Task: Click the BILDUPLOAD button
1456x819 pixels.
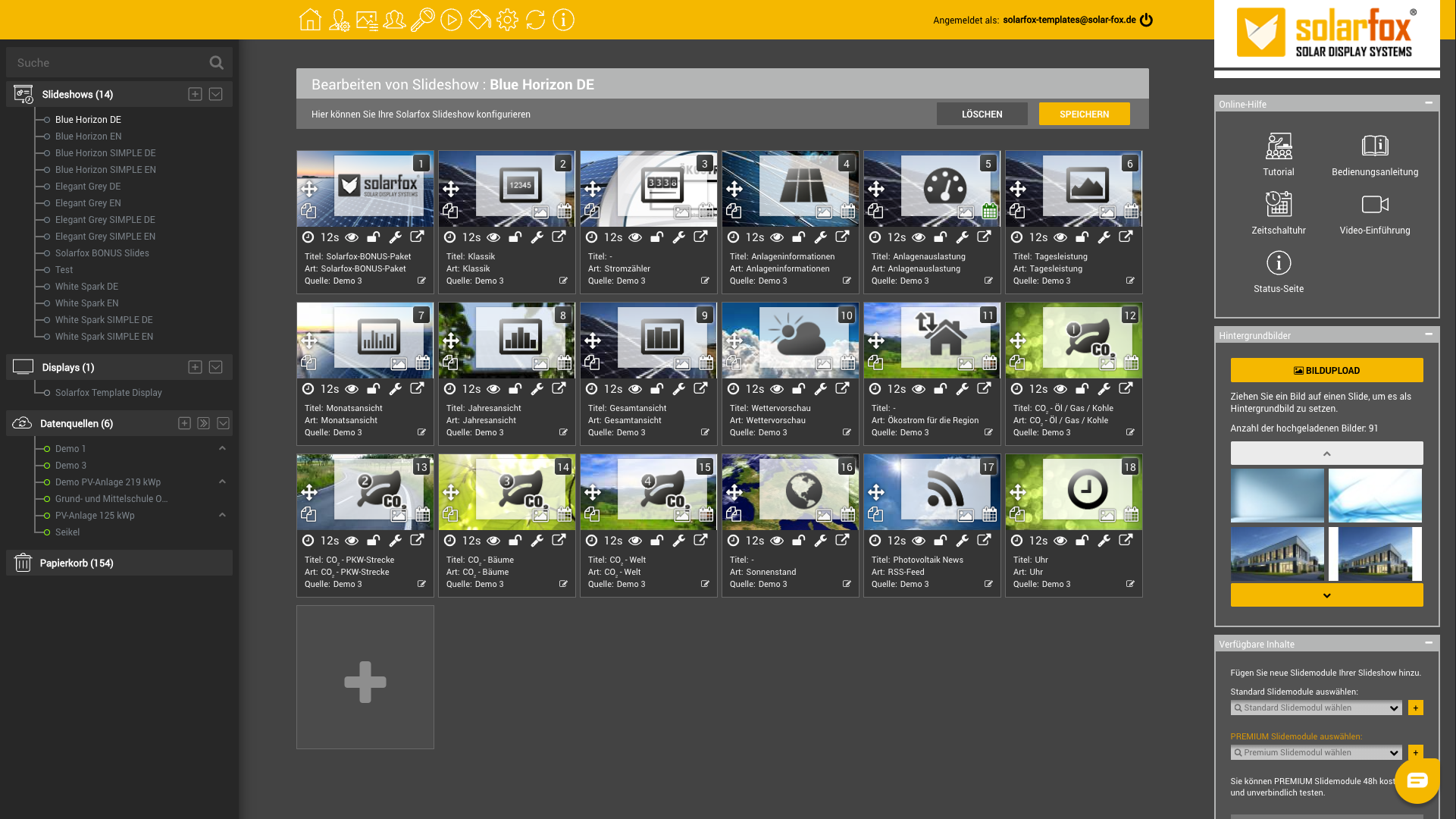Action: (1326, 370)
